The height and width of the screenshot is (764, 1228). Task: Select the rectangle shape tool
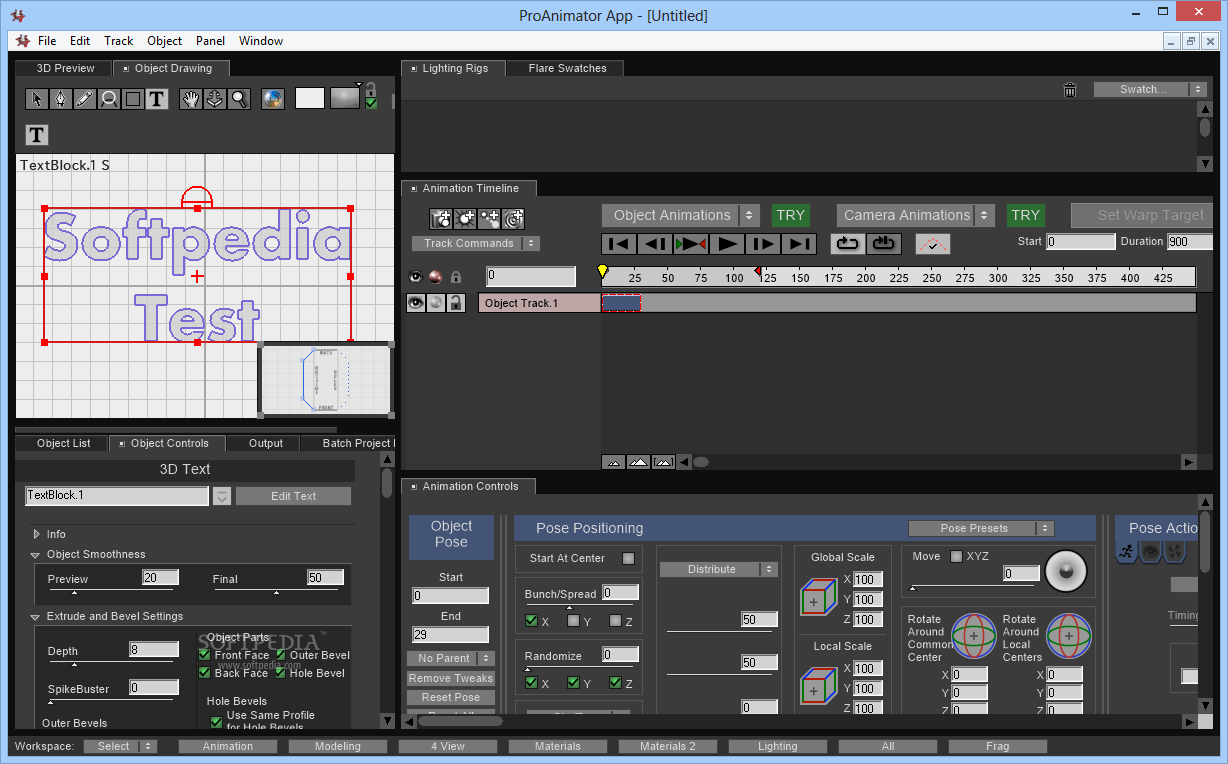[x=133, y=99]
